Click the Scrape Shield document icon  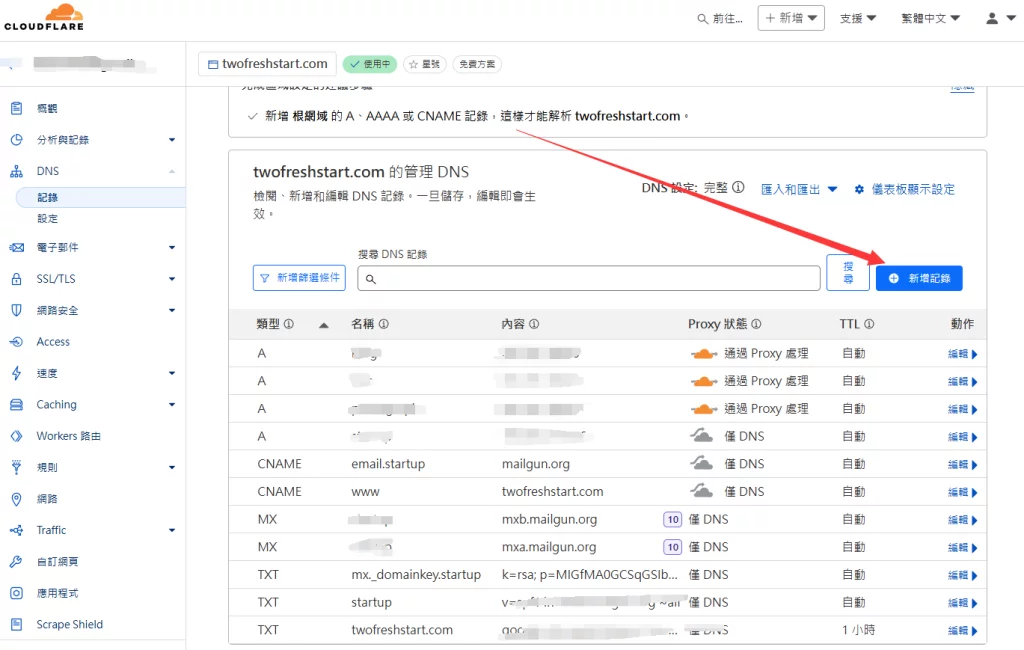coord(16,625)
